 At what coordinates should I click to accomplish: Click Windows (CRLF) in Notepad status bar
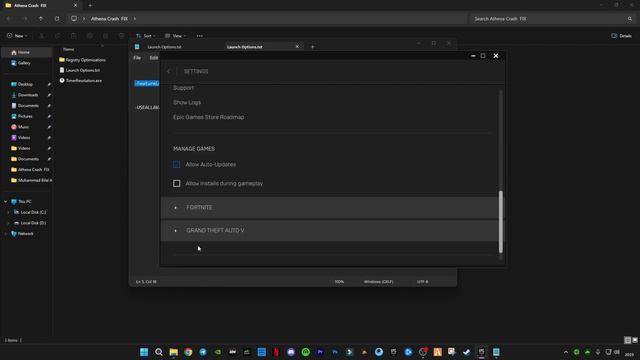tap(378, 282)
